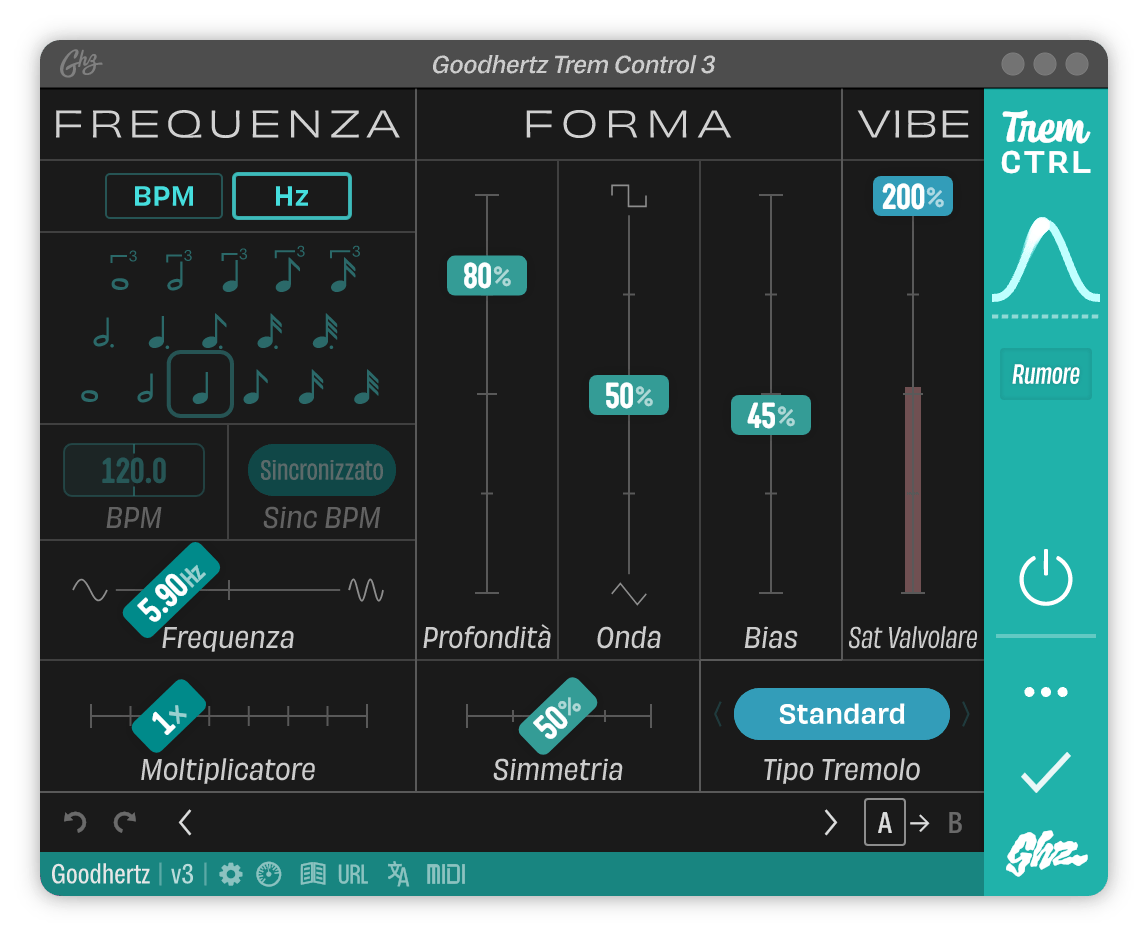Click the Sat Valvolare 200% slider handle
1148x936 pixels.
[913, 196]
